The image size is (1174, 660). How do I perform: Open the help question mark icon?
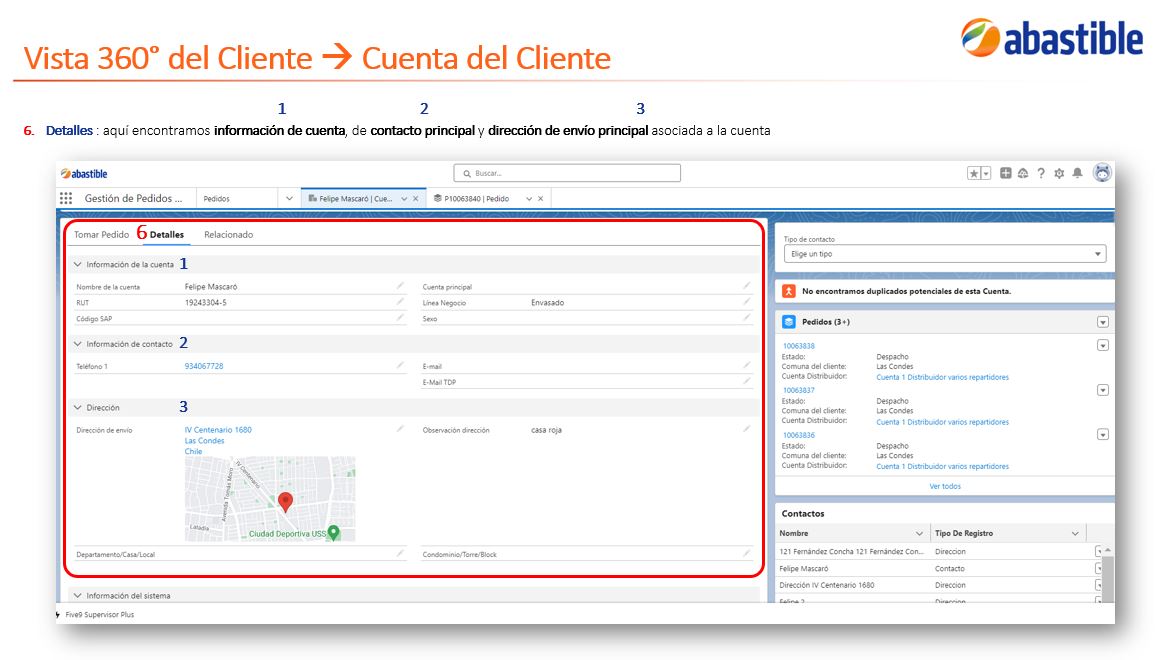pos(1041,174)
